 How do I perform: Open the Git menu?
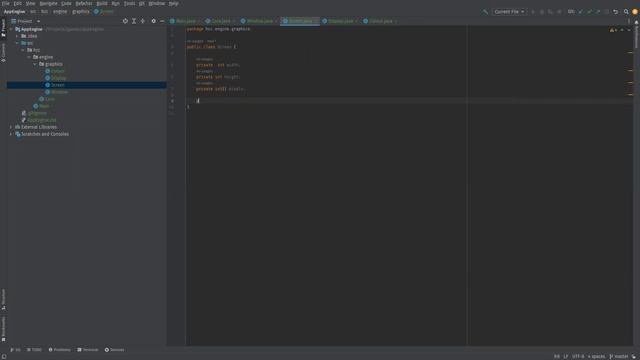tap(142, 3)
